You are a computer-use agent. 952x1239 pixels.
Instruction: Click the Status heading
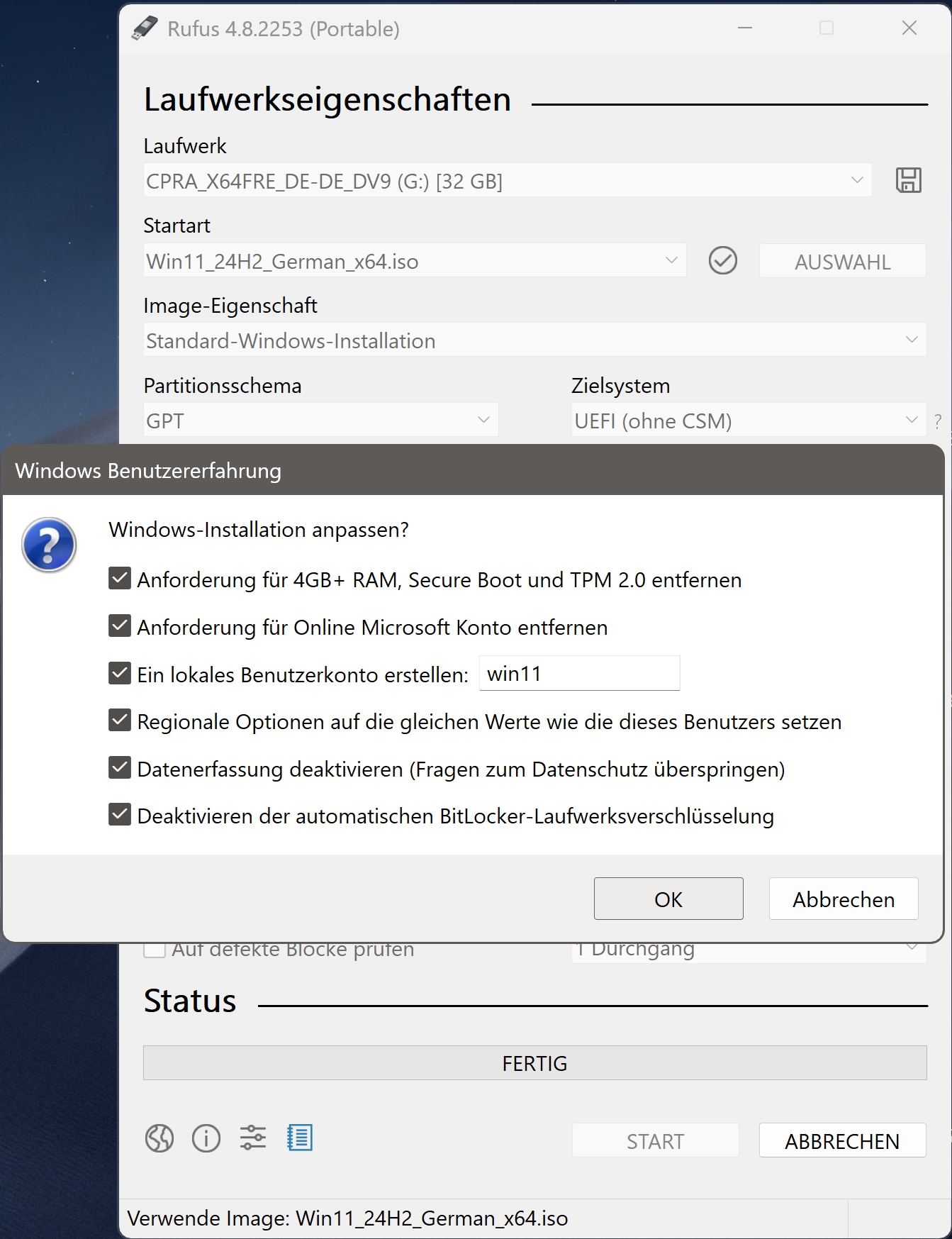[x=190, y=1001]
